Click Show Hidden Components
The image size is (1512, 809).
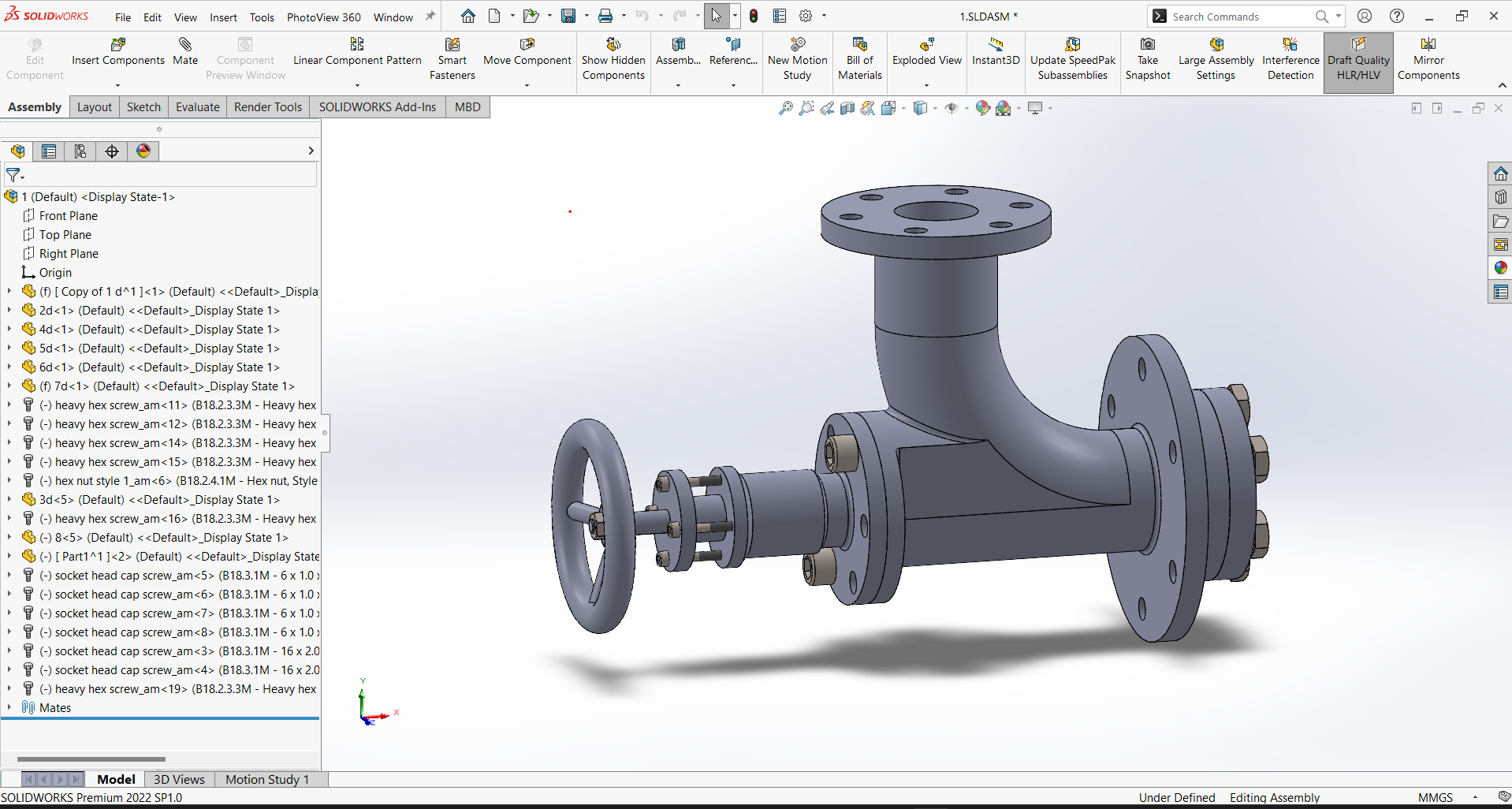[613, 59]
